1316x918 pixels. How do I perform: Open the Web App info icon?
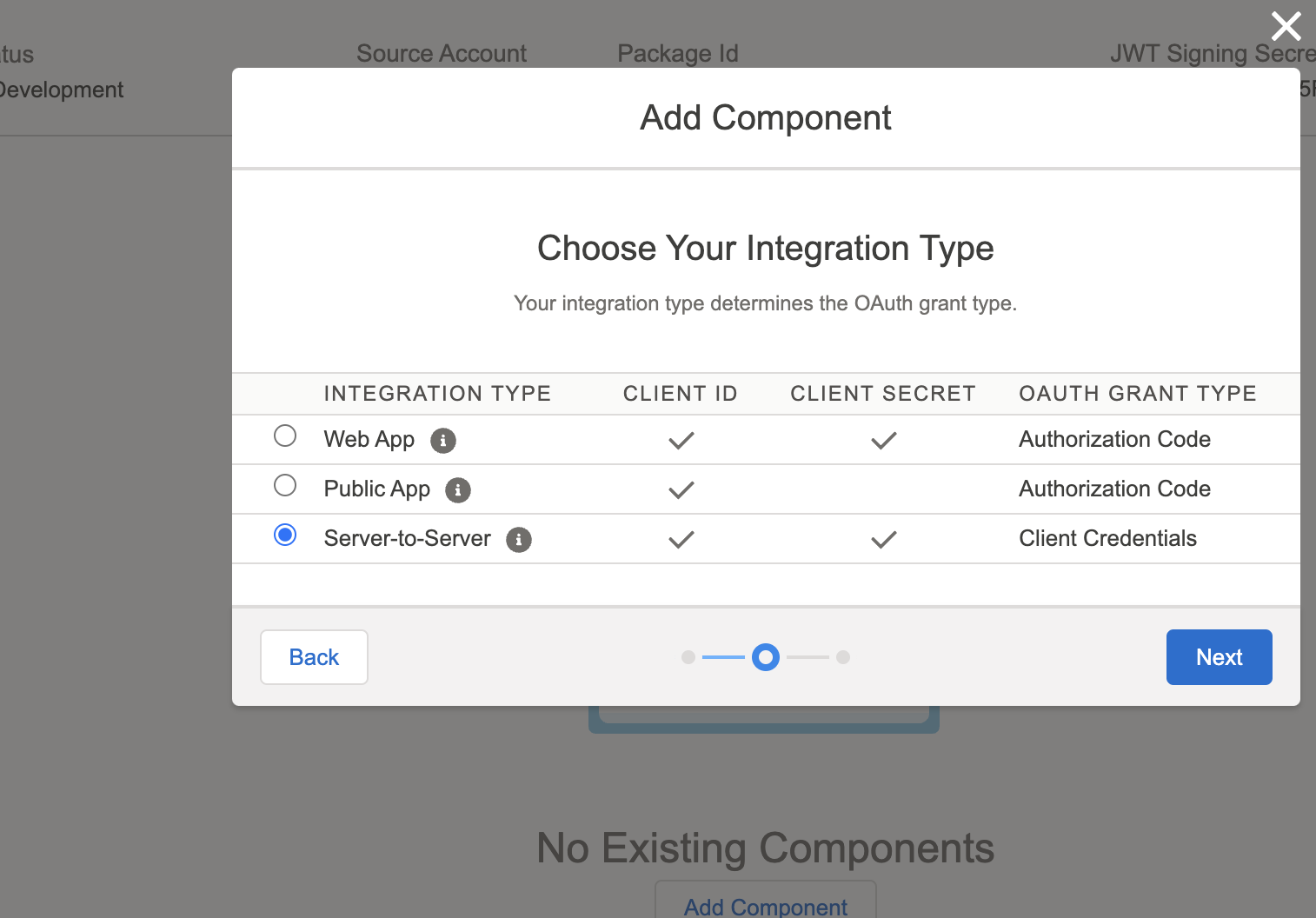pyautogui.click(x=443, y=441)
